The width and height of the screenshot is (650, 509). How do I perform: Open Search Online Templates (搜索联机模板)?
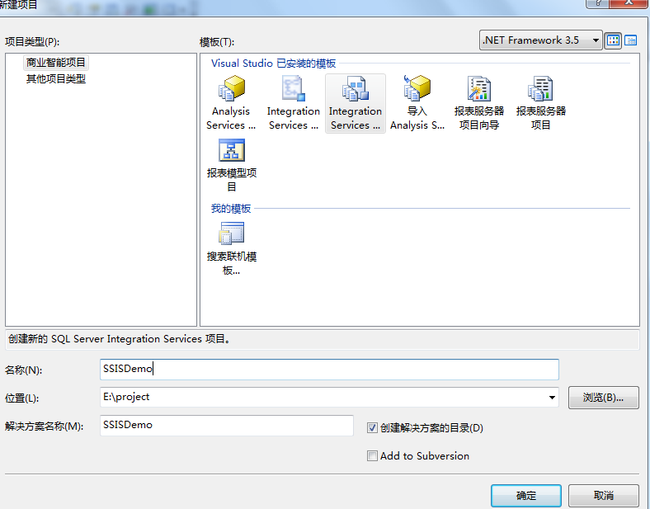[231, 249]
